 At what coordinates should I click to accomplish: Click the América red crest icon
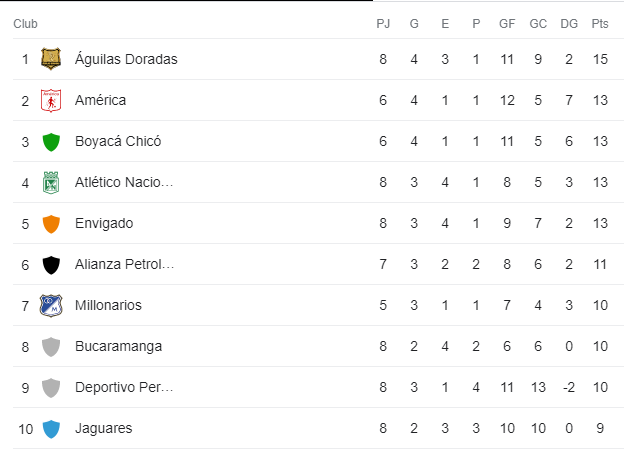pyautogui.click(x=51, y=100)
